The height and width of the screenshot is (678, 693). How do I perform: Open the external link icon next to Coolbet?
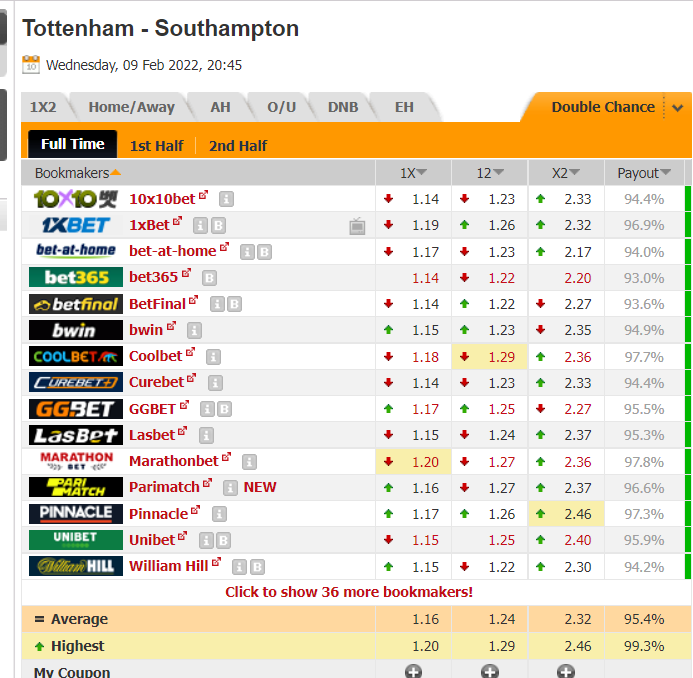point(190,352)
